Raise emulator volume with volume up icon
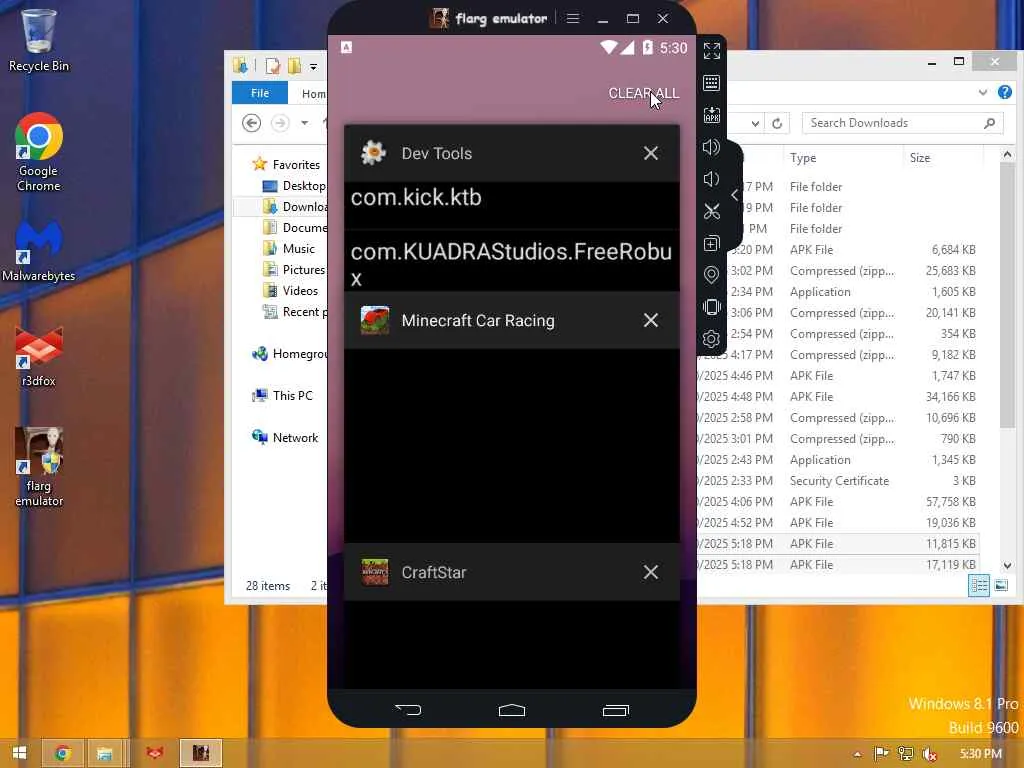This screenshot has width=1024, height=768. [711, 147]
